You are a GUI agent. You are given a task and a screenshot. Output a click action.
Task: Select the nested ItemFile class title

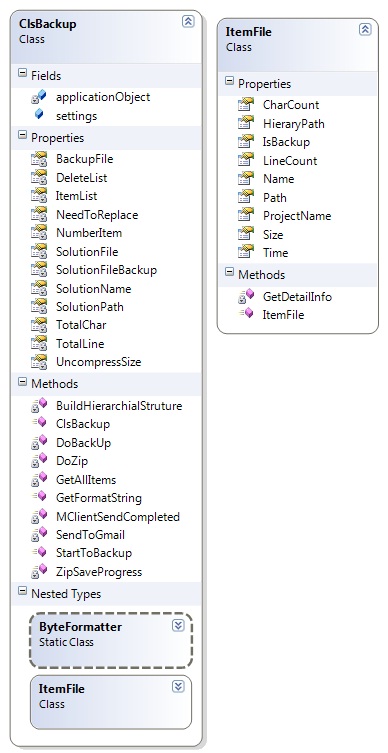[61, 689]
